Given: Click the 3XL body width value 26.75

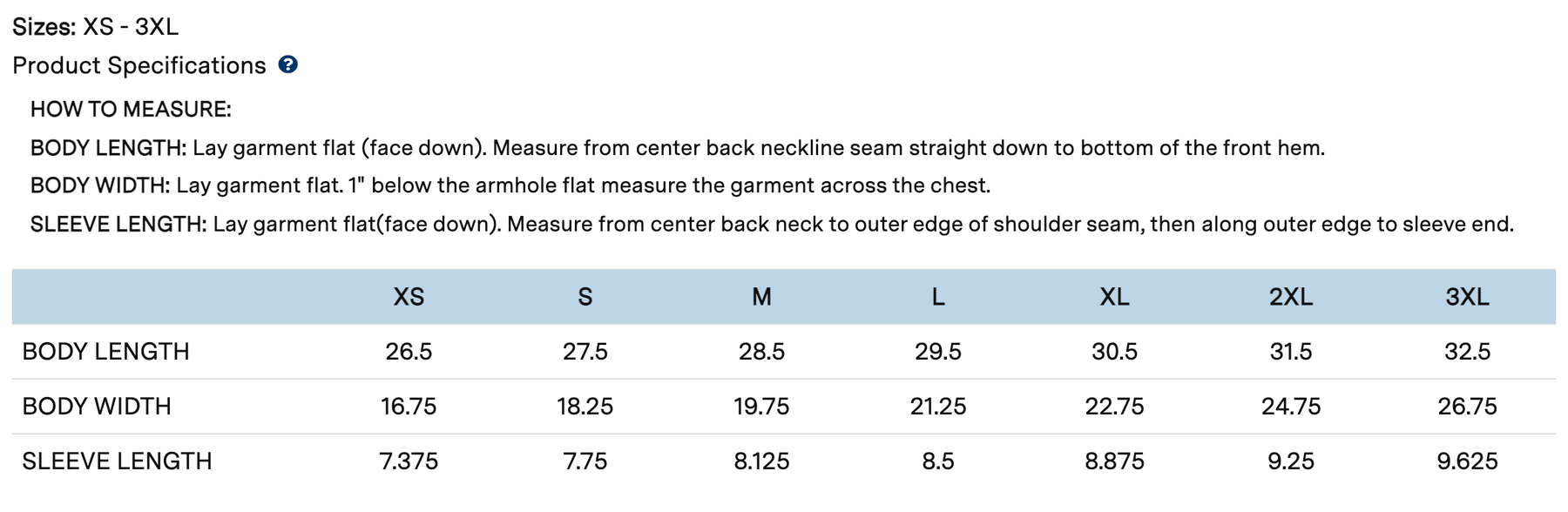Looking at the screenshot, I should pos(1467,407).
